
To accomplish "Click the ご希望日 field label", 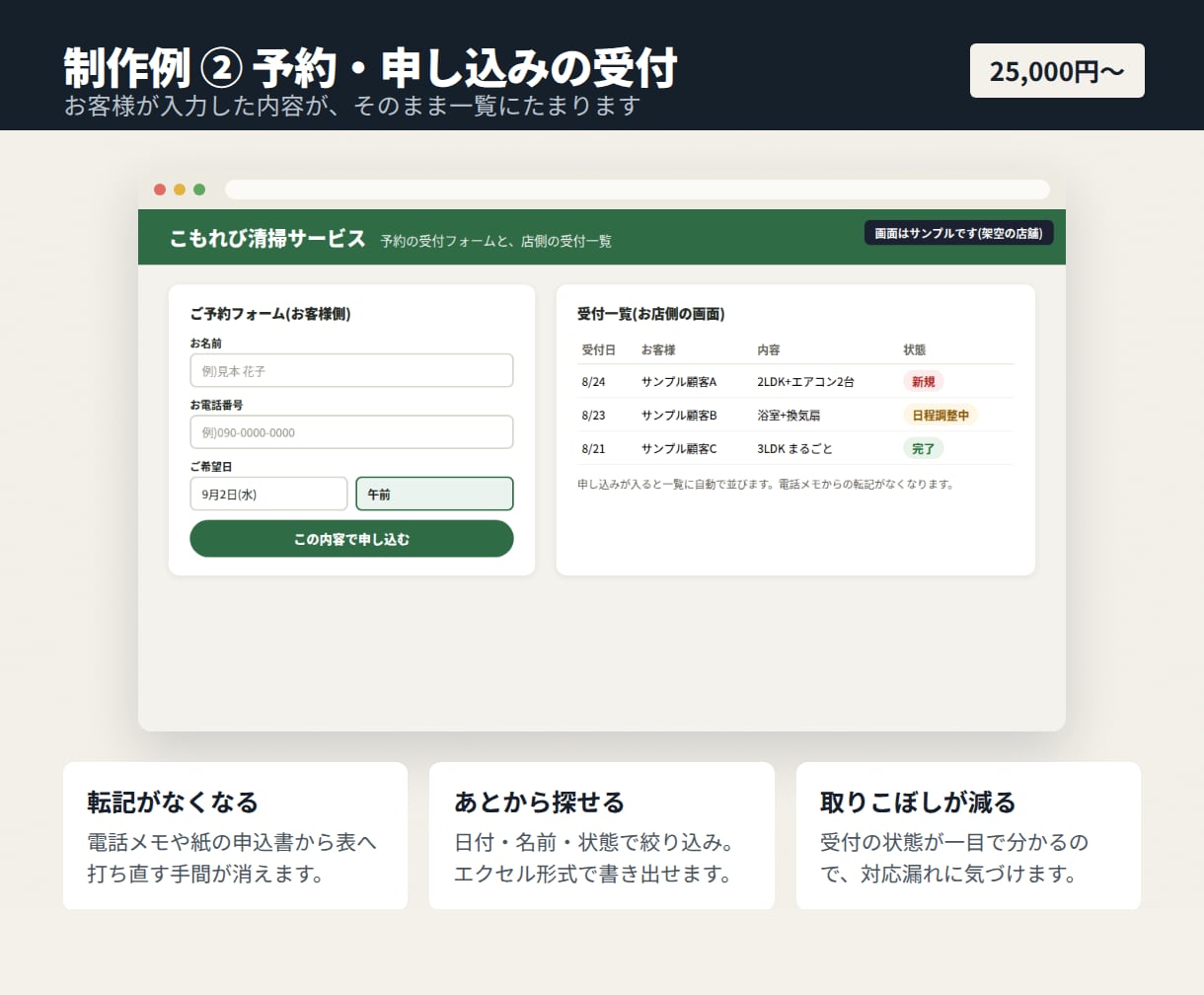I will [x=211, y=466].
